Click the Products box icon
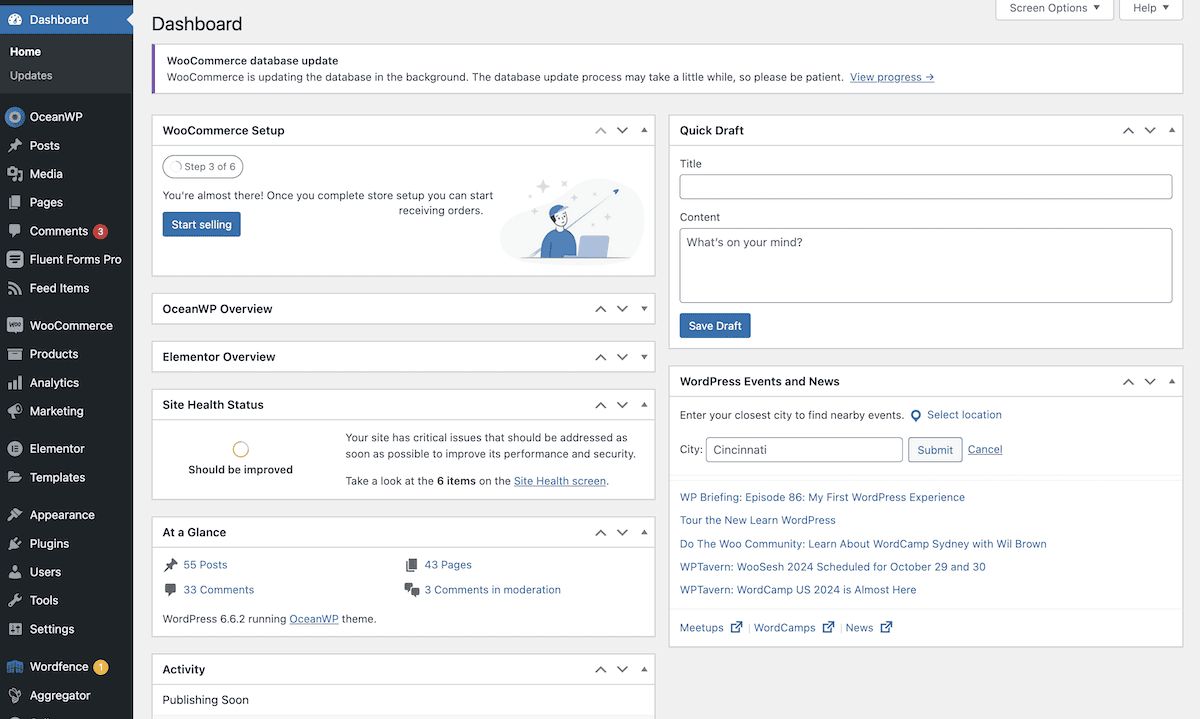1200x719 pixels. [x=15, y=354]
